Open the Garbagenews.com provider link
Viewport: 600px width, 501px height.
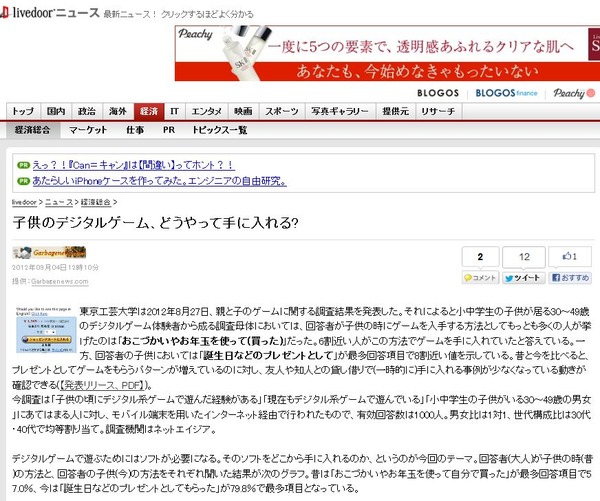click(x=60, y=281)
